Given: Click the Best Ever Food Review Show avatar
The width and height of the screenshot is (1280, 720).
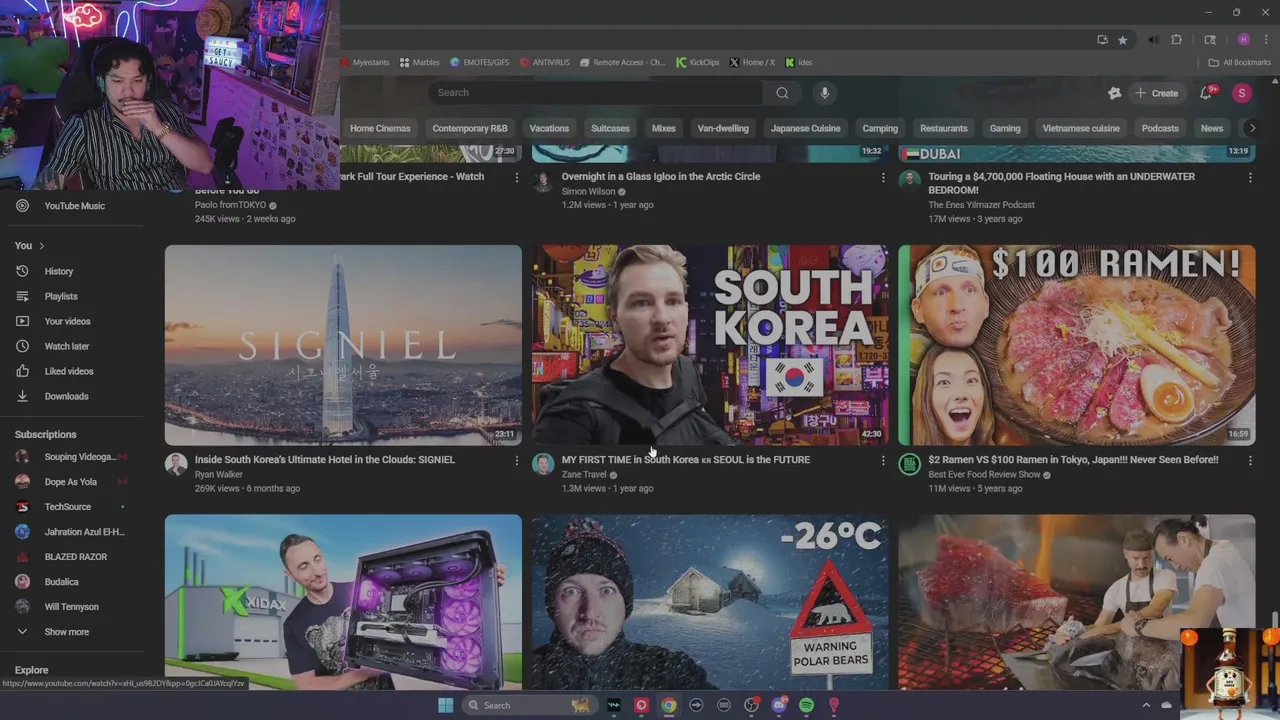Looking at the screenshot, I should pos(909,464).
